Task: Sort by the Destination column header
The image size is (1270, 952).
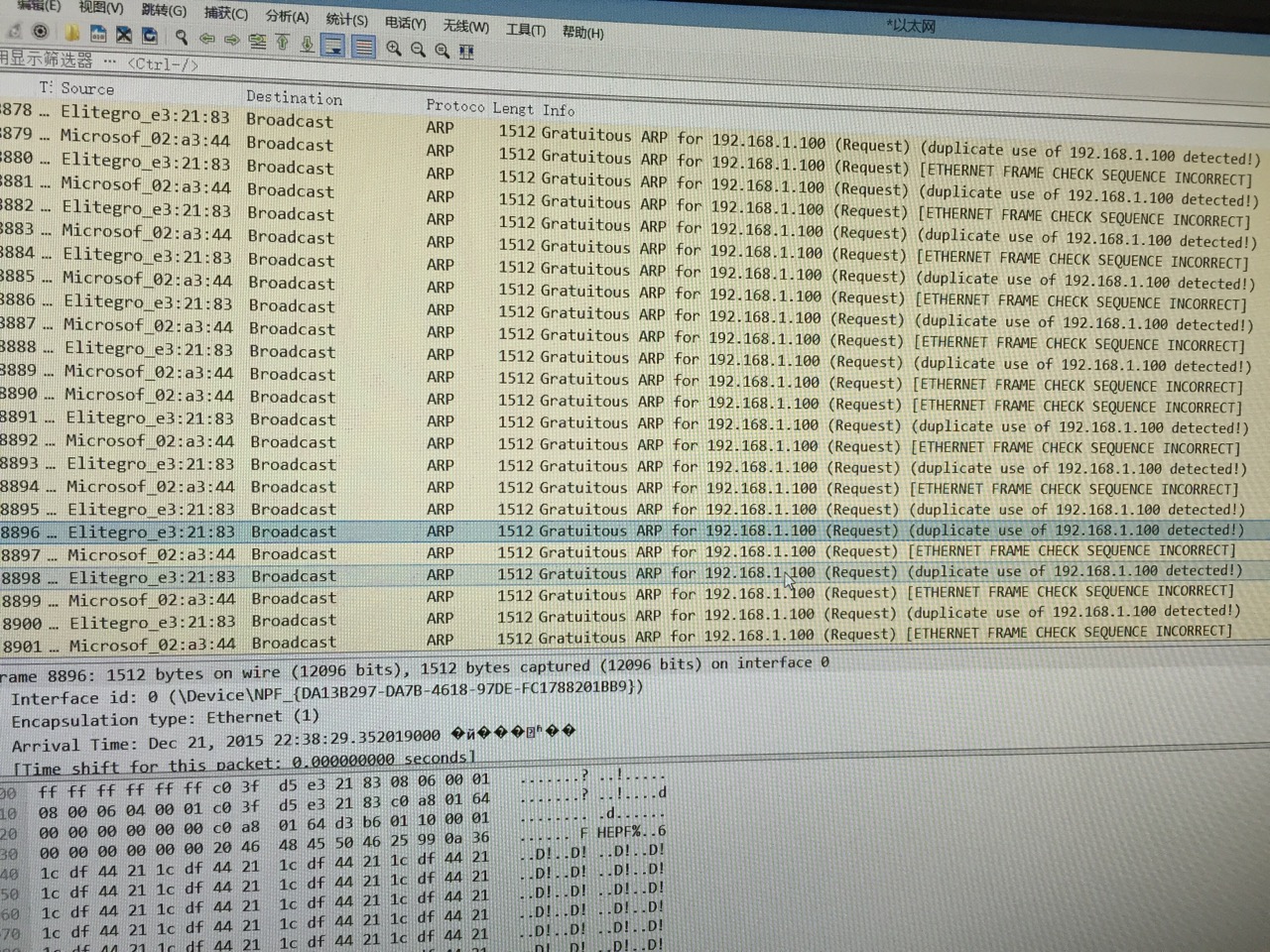Action: pyautogui.click(x=294, y=97)
